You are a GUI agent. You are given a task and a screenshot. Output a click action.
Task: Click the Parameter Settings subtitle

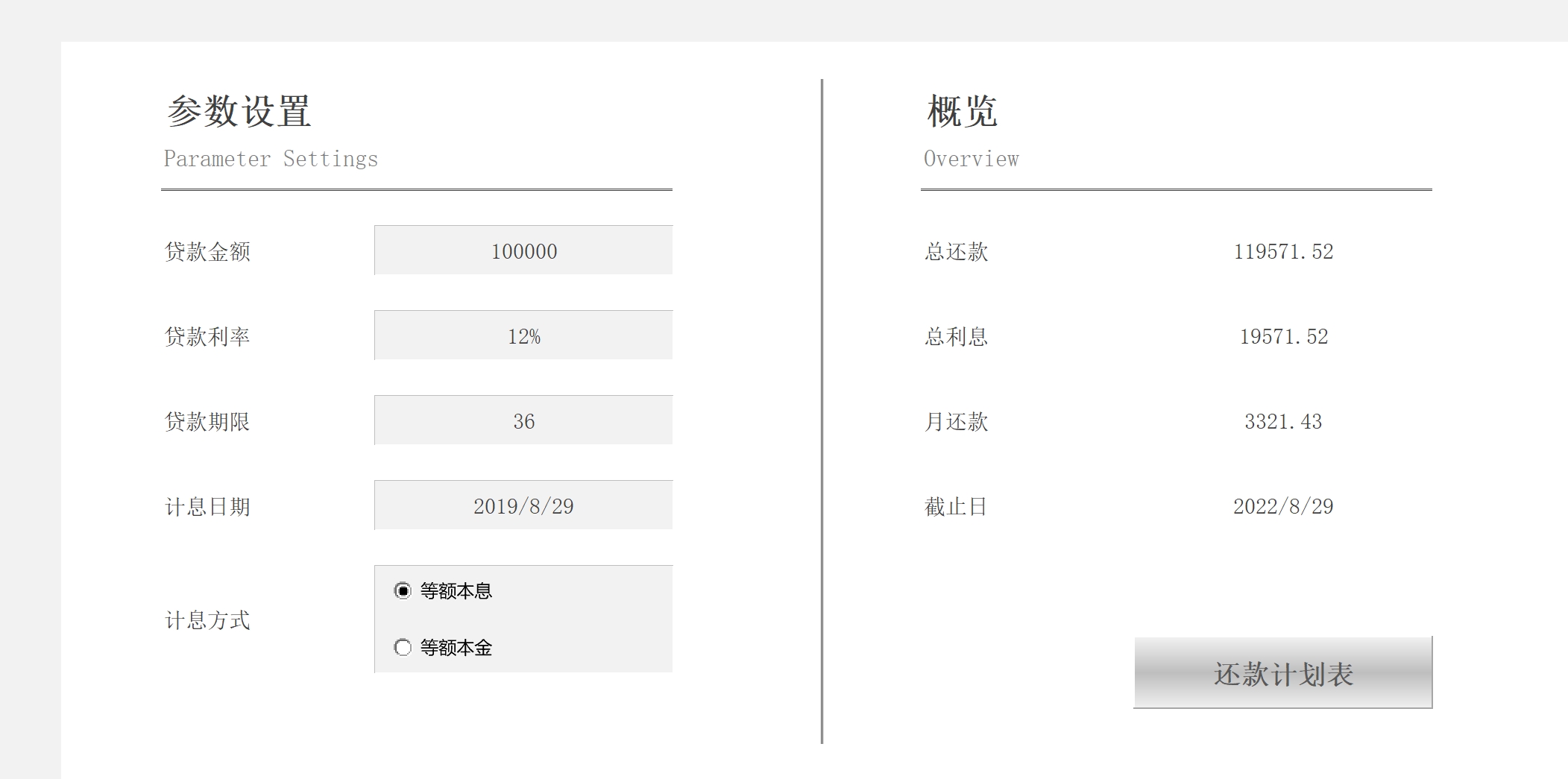pos(271,159)
